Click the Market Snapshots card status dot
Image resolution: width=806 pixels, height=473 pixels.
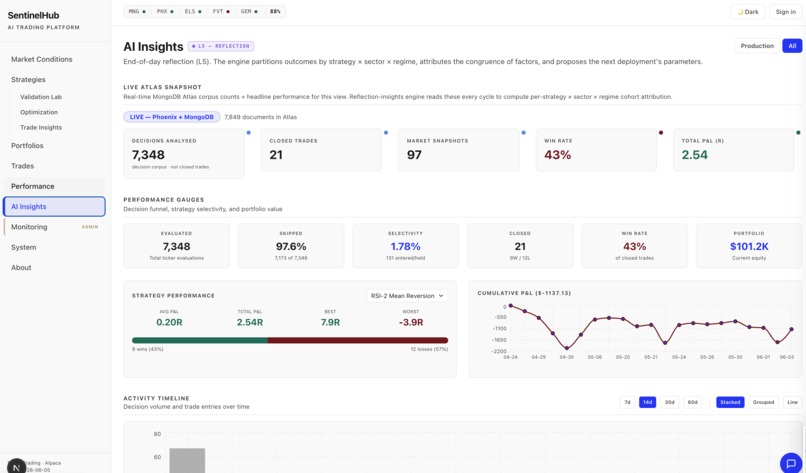524,133
